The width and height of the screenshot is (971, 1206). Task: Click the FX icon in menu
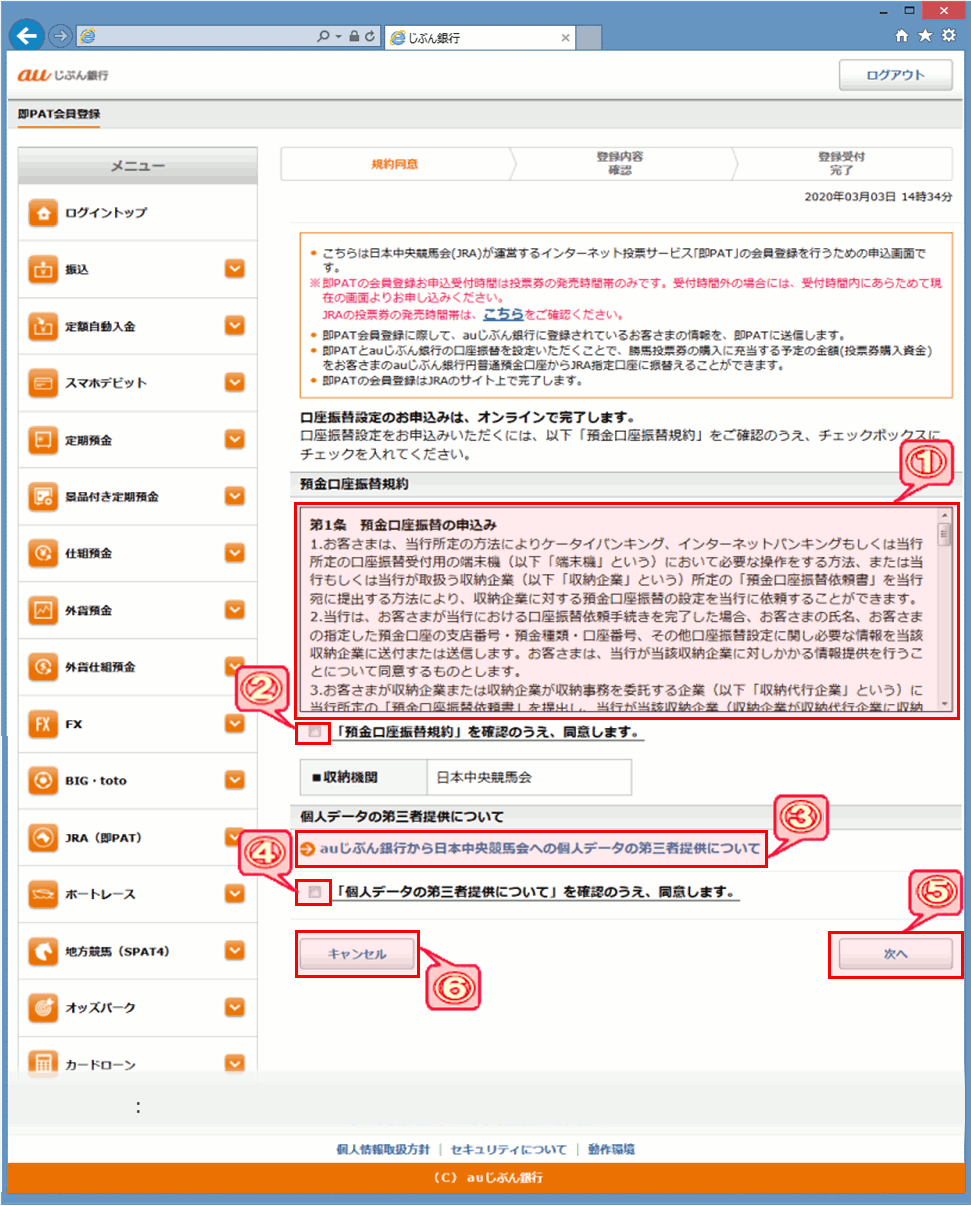coord(42,723)
